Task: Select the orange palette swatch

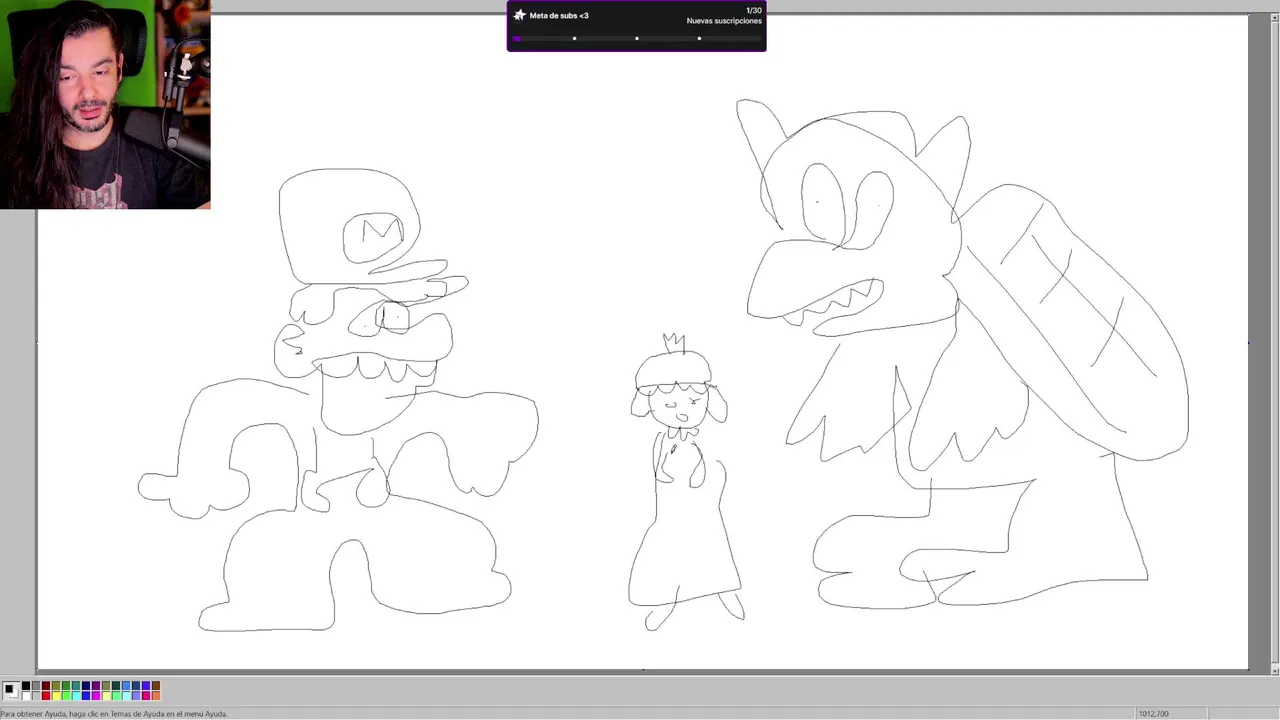Action: point(156,696)
